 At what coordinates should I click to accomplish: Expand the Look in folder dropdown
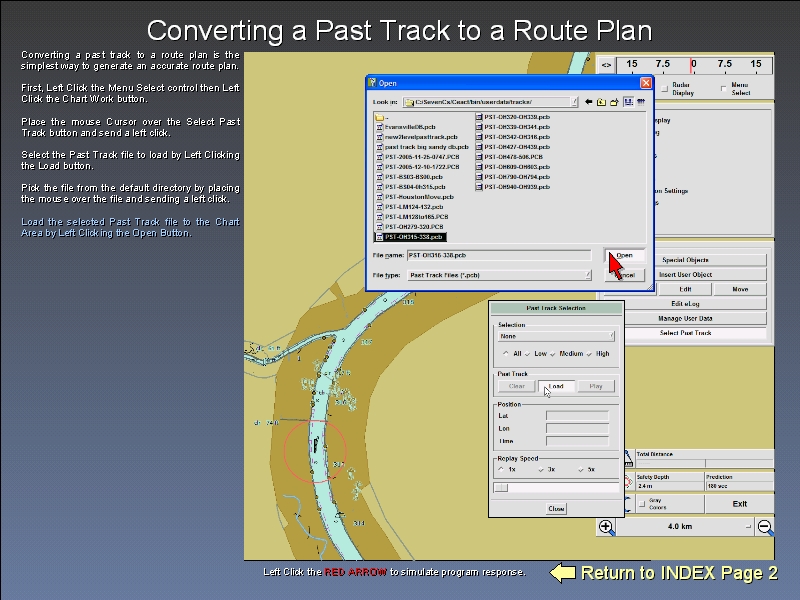pos(574,101)
